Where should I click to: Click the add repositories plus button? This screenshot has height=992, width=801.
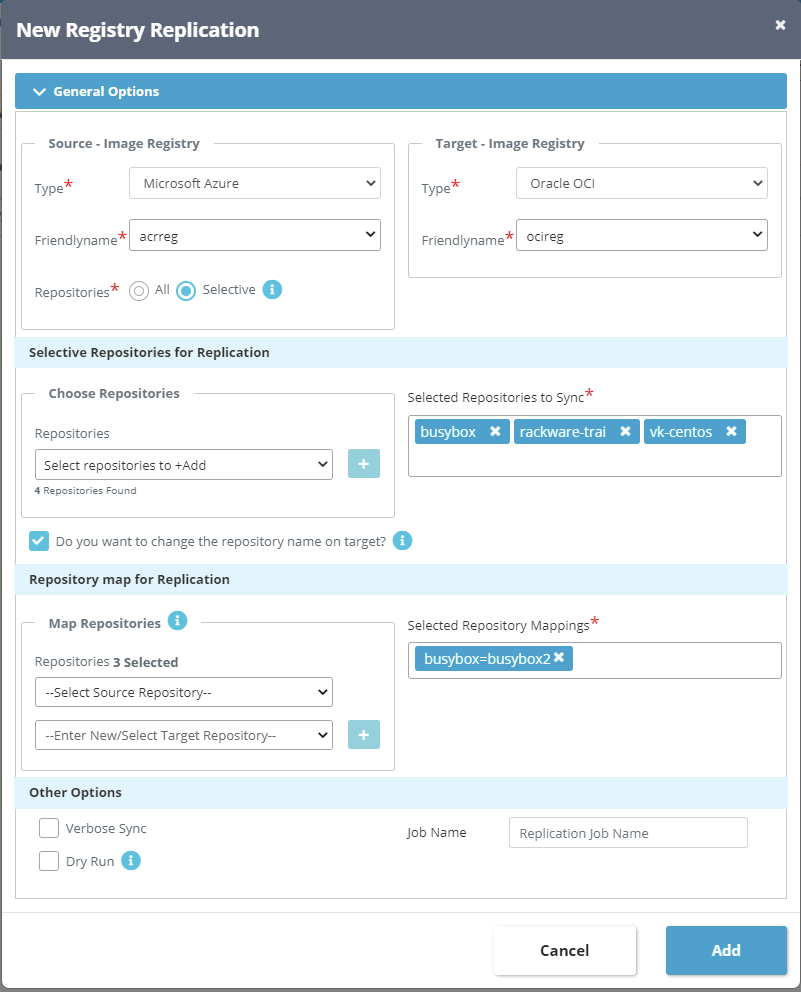pyautogui.click(x=363, y=463)
